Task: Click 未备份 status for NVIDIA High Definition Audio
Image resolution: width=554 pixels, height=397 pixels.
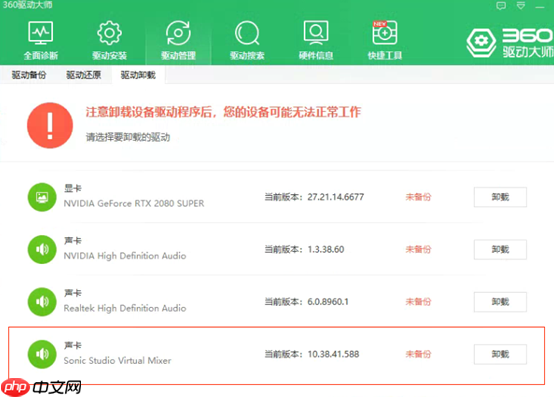Action: coord(418,249)
